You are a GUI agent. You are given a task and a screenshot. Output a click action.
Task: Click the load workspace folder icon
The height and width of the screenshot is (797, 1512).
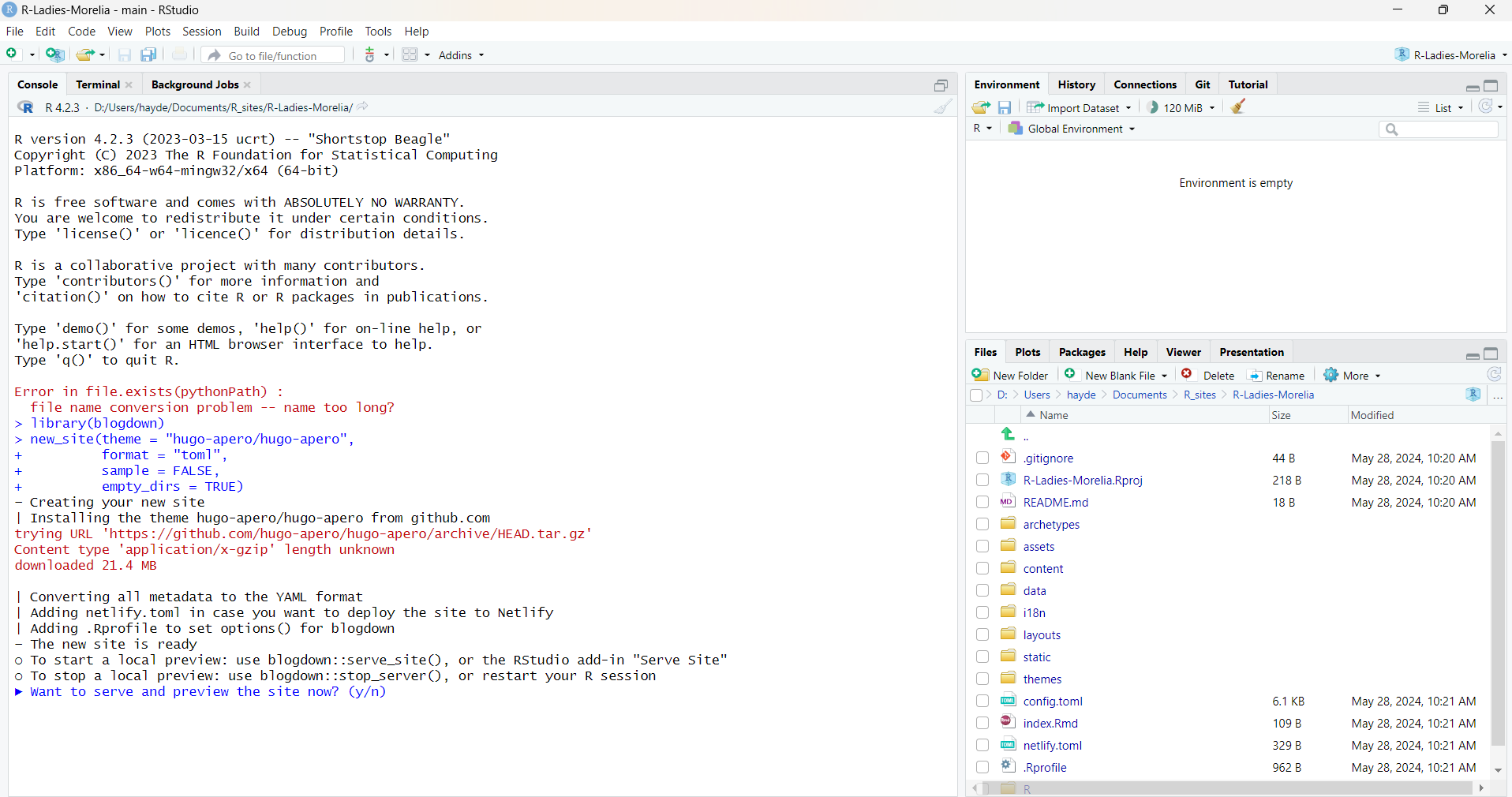coord(981,107)
